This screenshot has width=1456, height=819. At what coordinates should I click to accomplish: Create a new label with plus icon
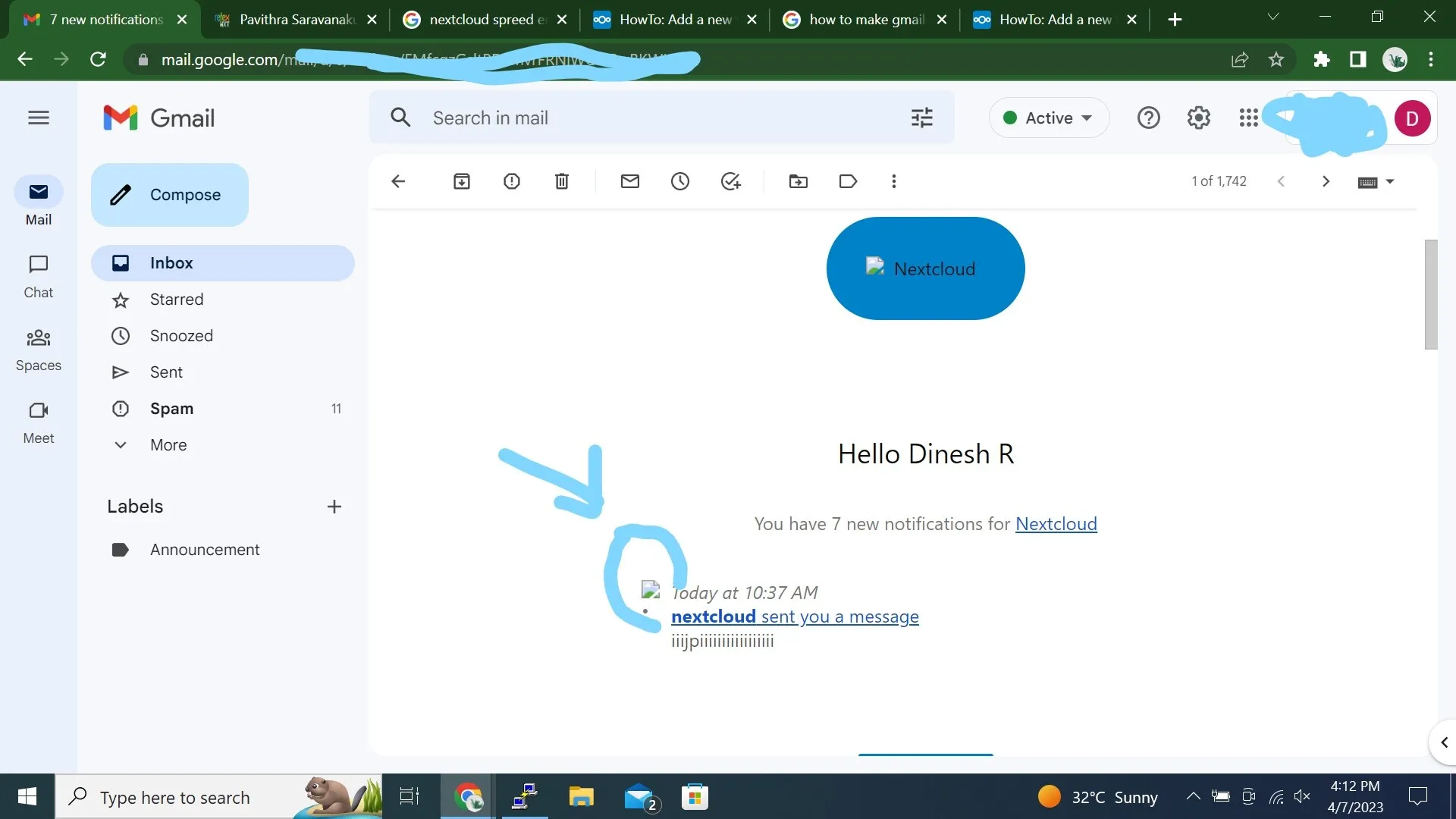click(x=334, y=507)
